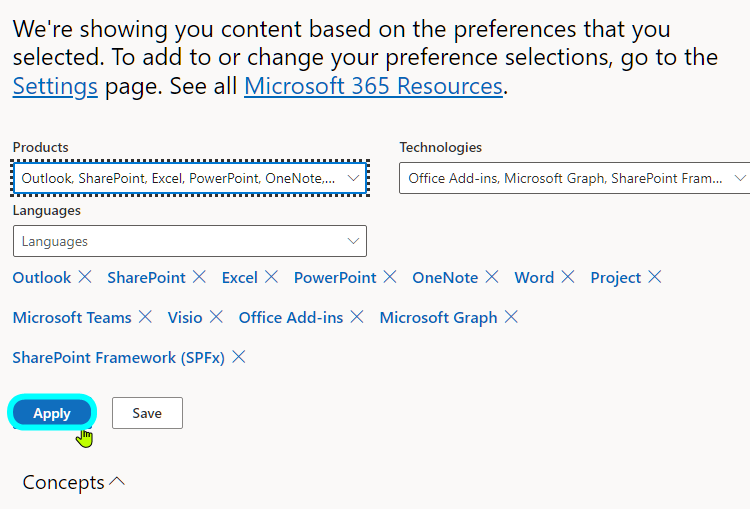
Task: Remove the Excel filter tag
Action: click(272, 277)
